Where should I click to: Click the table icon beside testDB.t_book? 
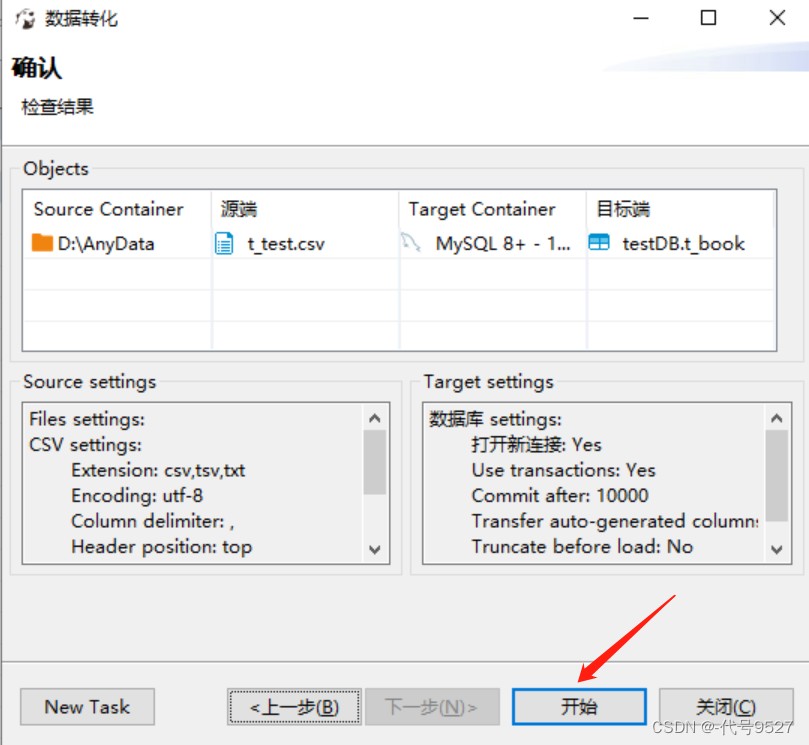coord(599,242)
